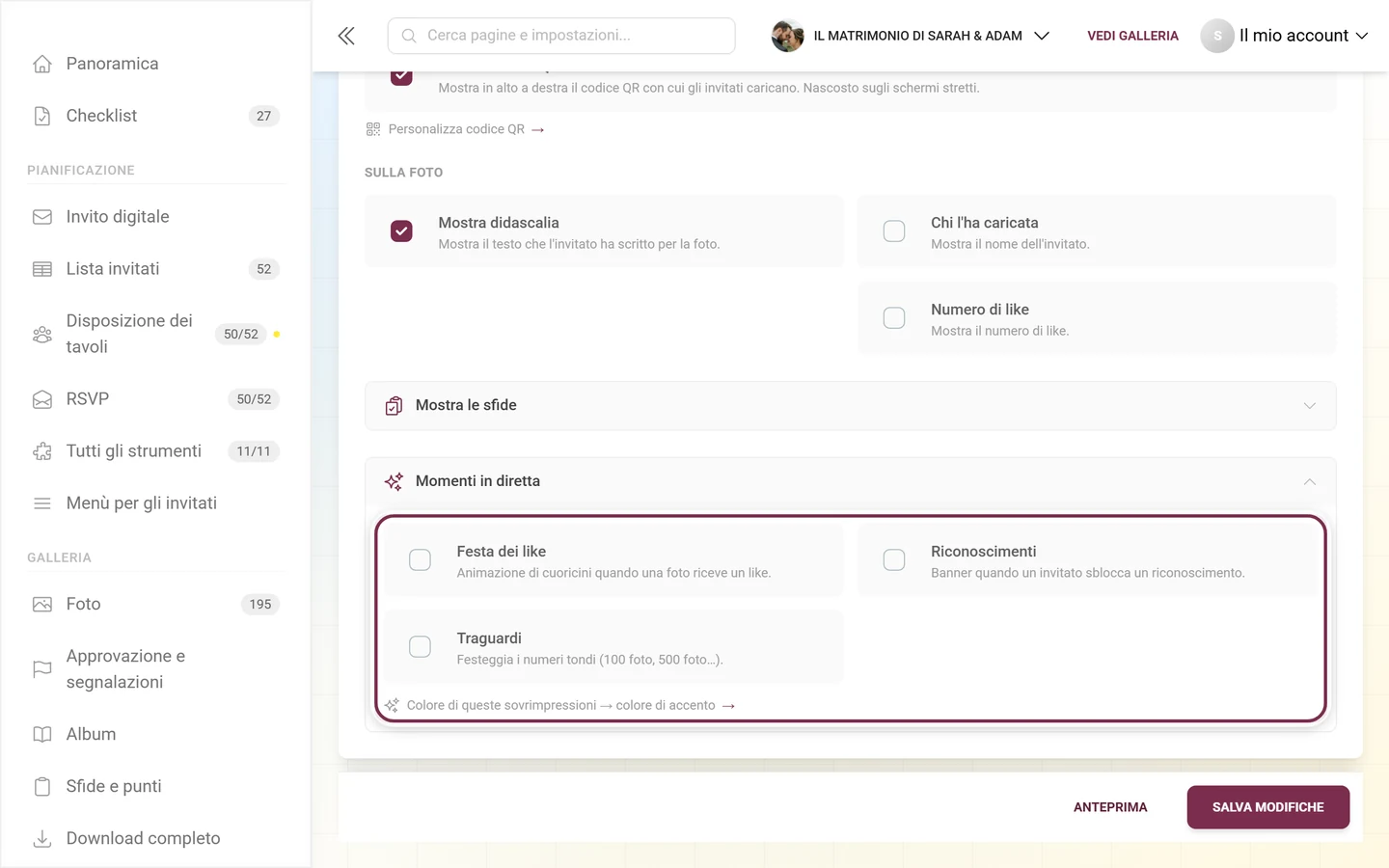Viewport: 1389px width, 868px height.
Task: Open the Vedi galleria link
Action: pyautogui.click(x=1132, y=36)
